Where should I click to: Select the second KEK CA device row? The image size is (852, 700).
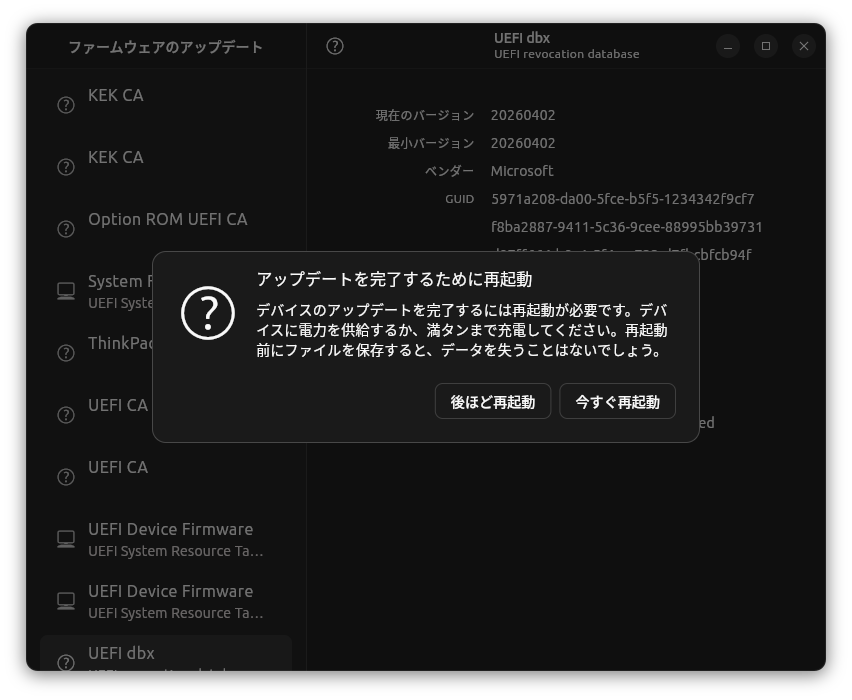[166, 166]
